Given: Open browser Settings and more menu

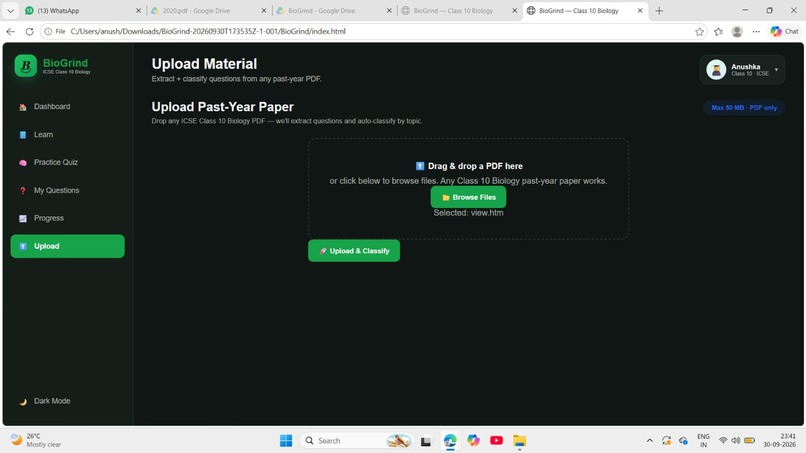Looking at the screenshot, I should (x=756, y=31).
